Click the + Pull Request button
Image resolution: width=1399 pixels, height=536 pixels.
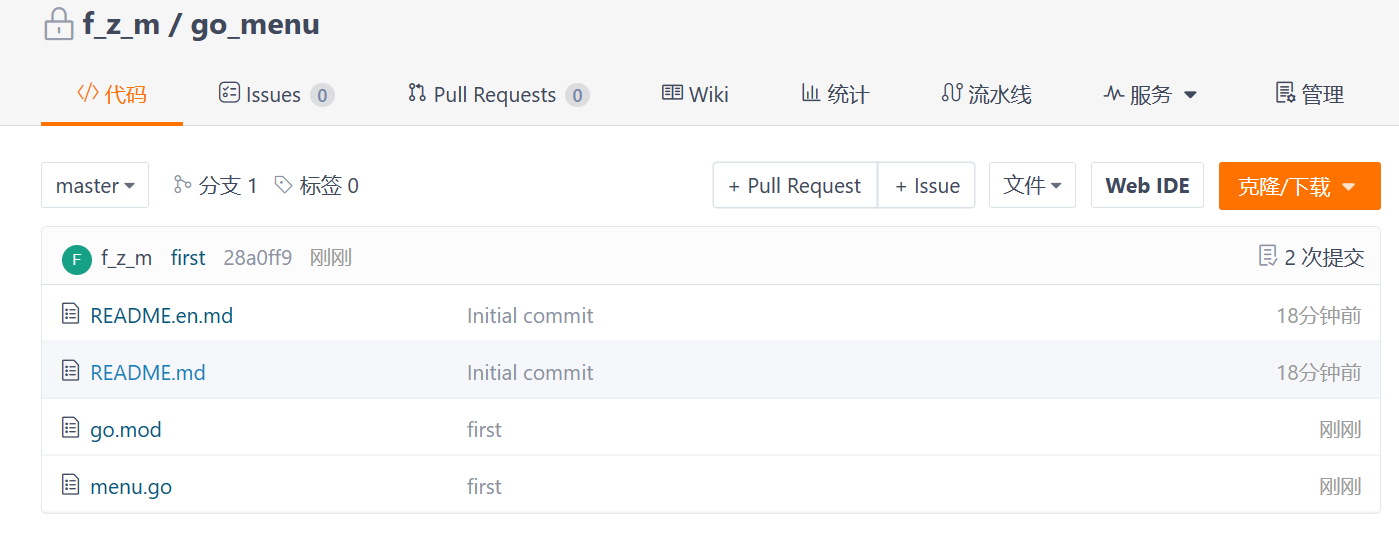pos(795,185)
